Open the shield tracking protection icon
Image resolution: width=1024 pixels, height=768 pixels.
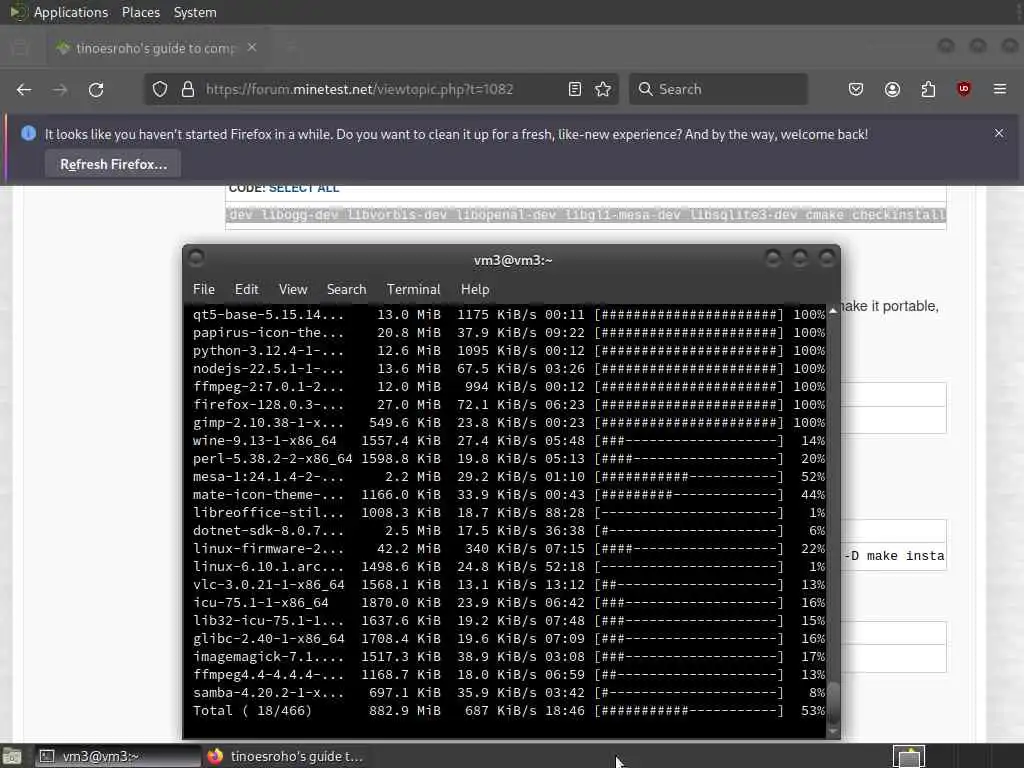coord(160,89)
